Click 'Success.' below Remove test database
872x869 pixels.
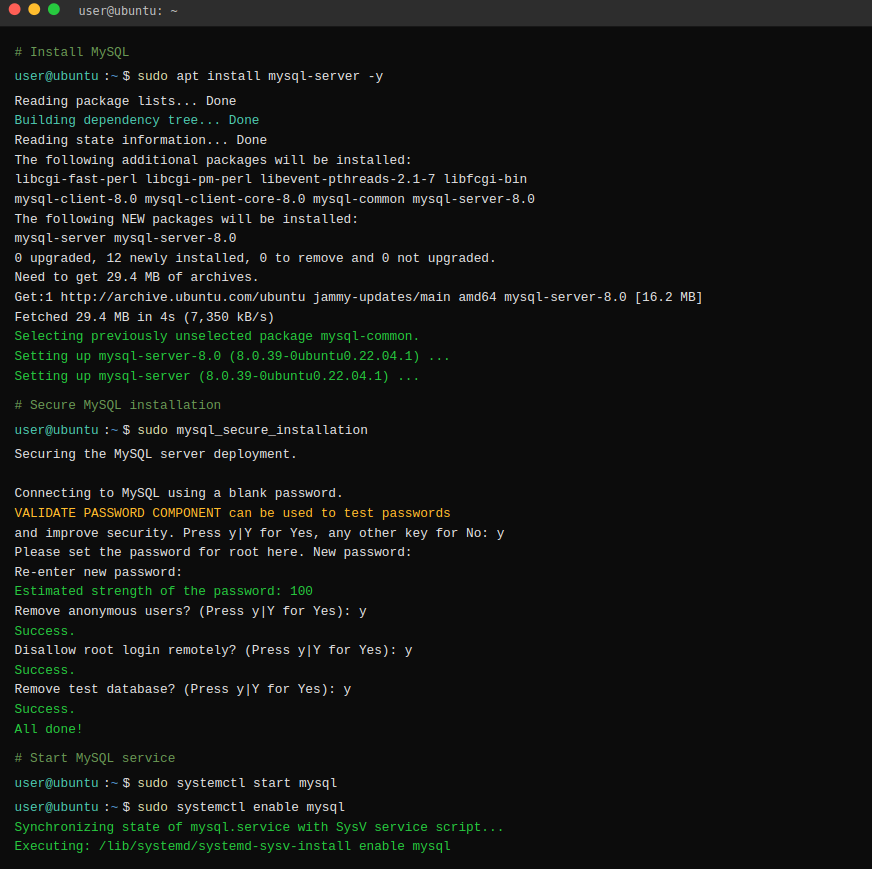tap(44, 708)
